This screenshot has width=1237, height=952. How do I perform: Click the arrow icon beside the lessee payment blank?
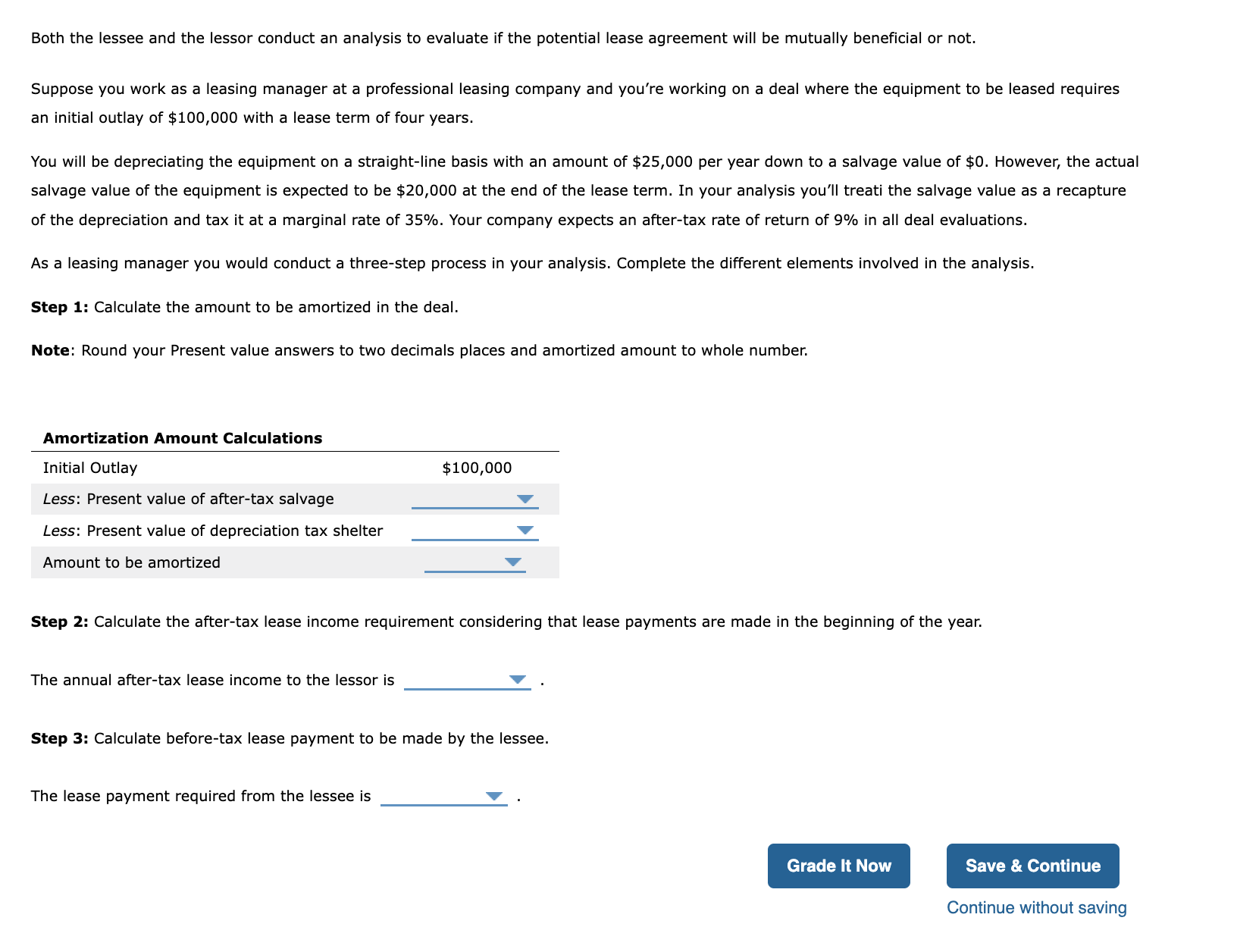click(x=494, y=796)
